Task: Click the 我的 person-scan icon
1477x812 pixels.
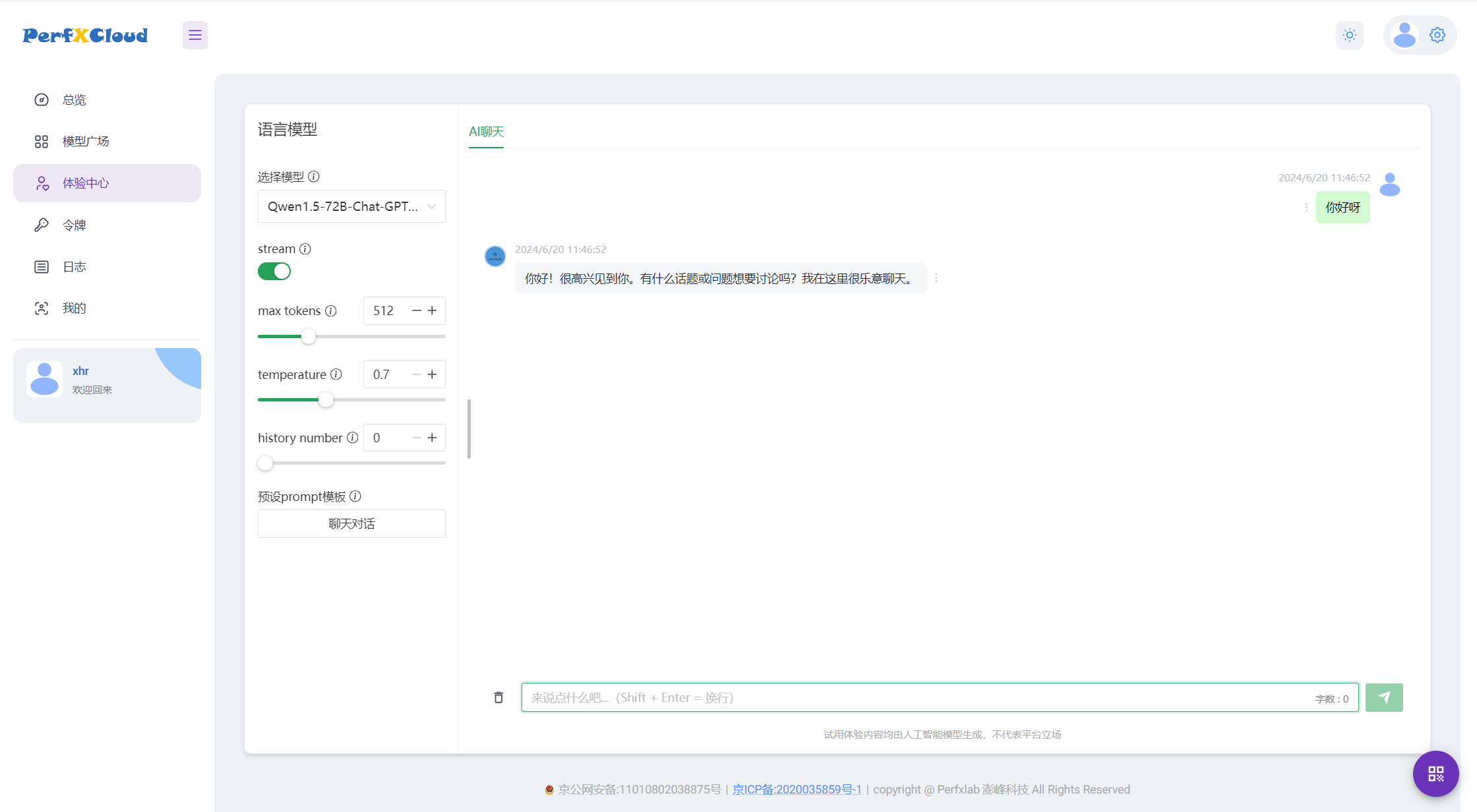Action: (42, 308)
